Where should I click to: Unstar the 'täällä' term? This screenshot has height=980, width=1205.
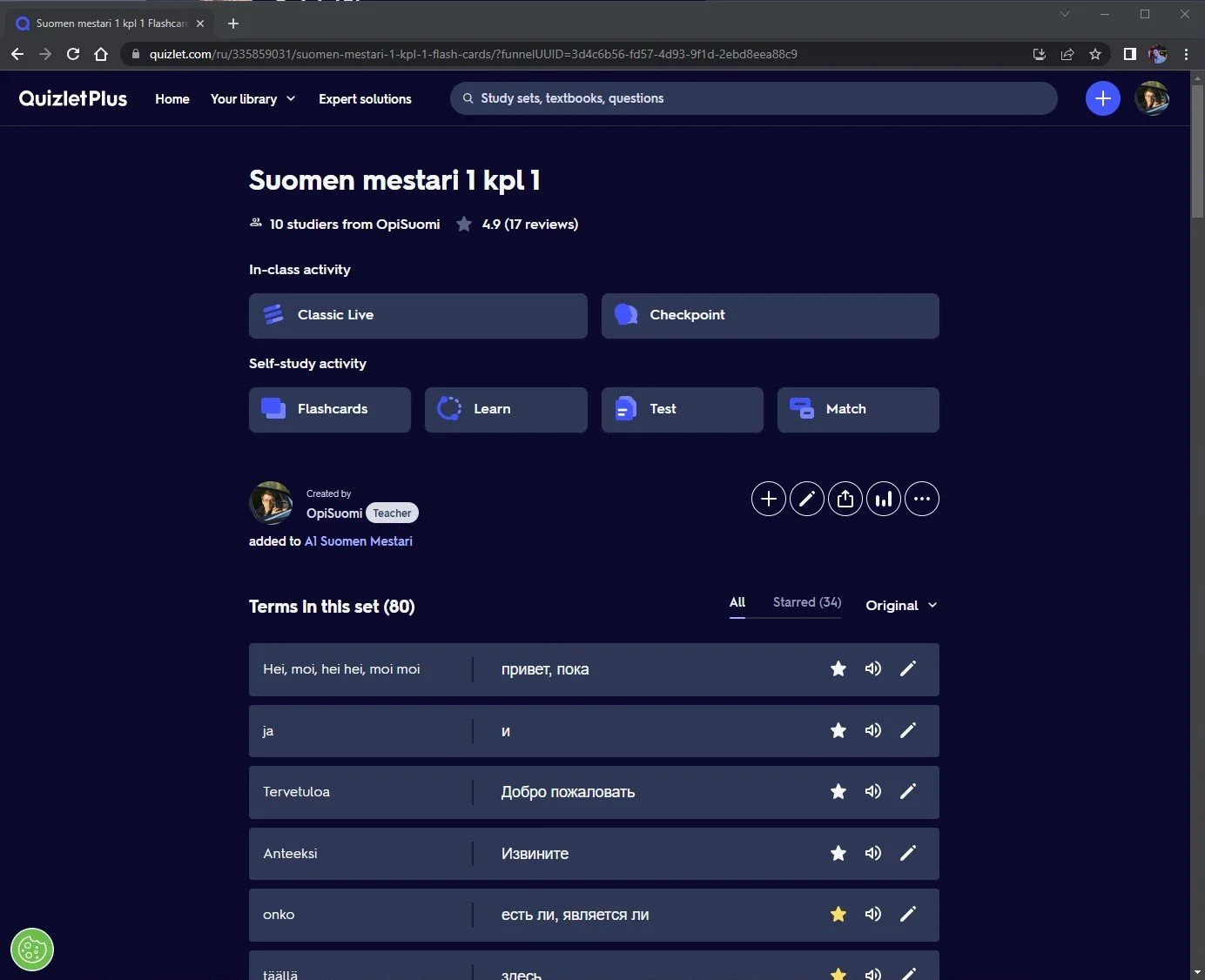click(x=838, y=974)
